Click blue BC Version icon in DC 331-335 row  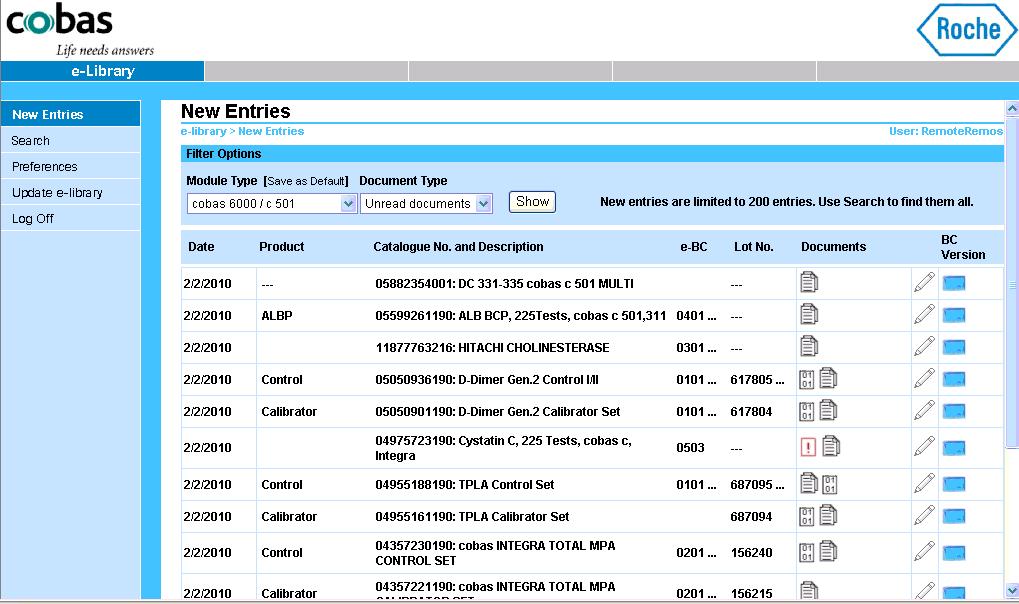[954, 283]
